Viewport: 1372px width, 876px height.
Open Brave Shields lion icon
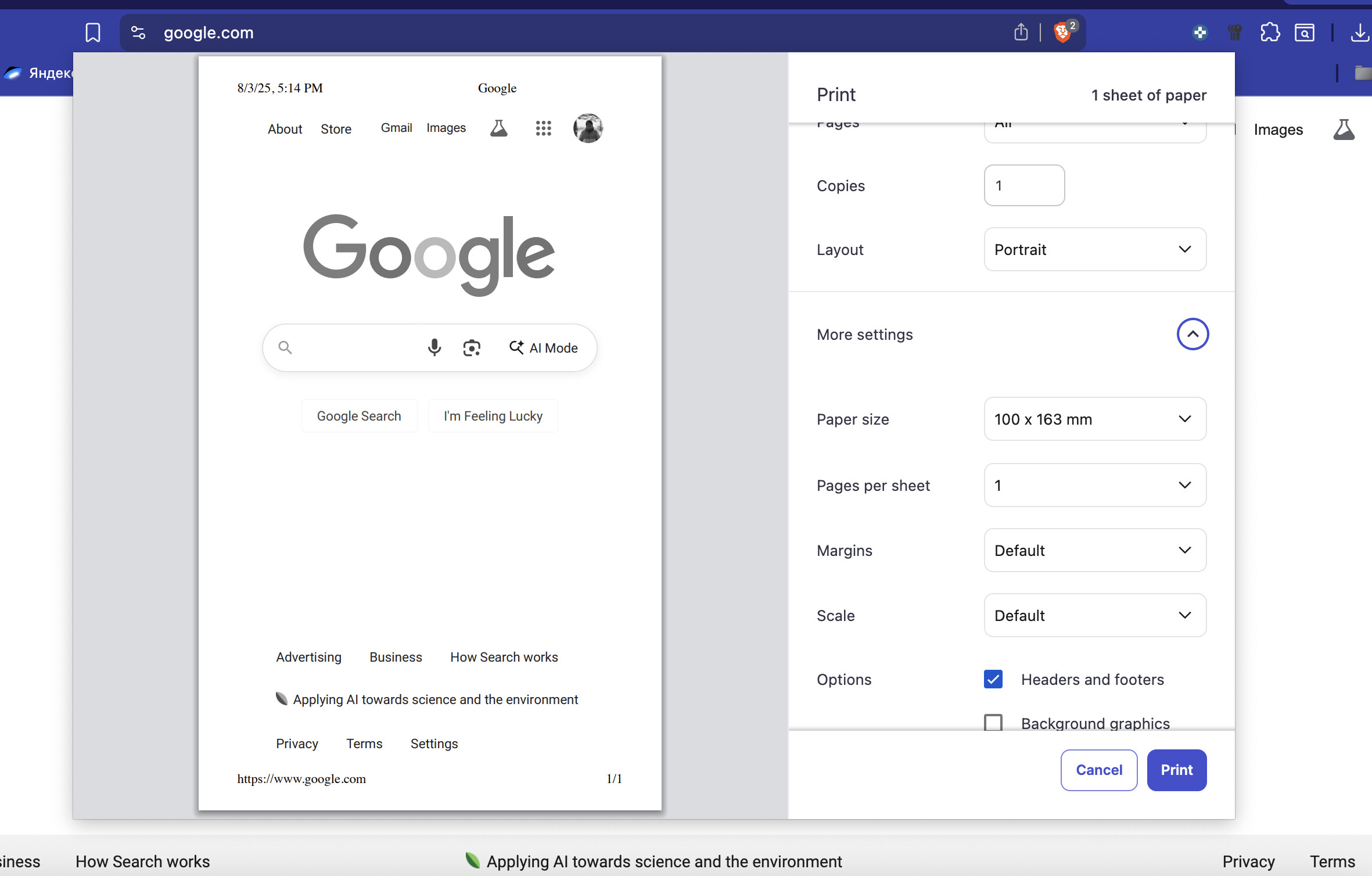pos(1062,33)
